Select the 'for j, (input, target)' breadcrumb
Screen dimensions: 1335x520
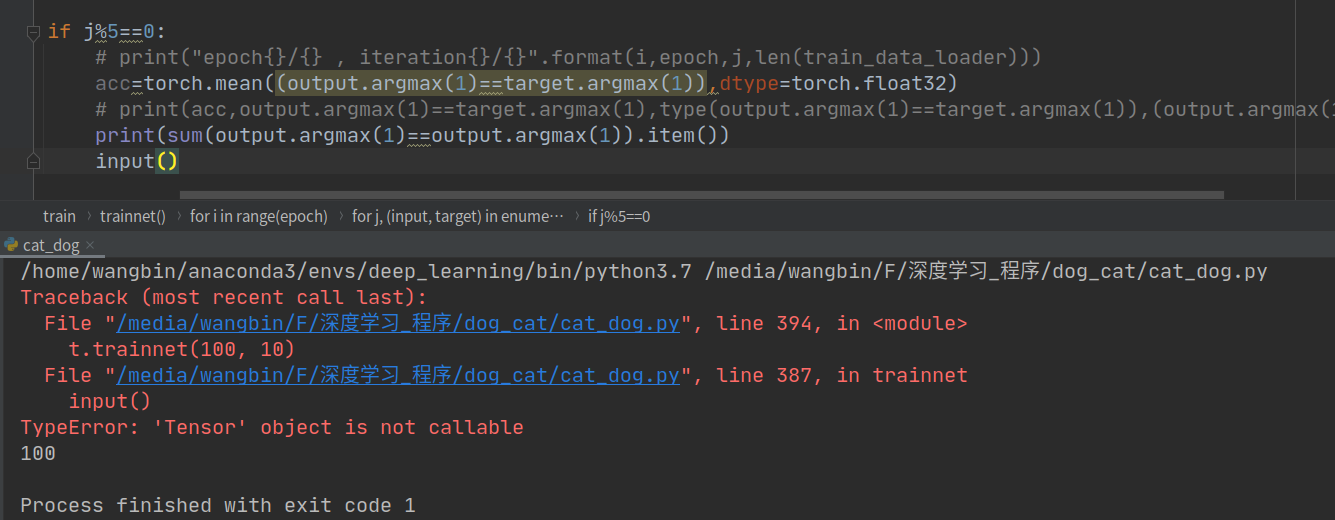pyautogui.click(x=458, y=216)
